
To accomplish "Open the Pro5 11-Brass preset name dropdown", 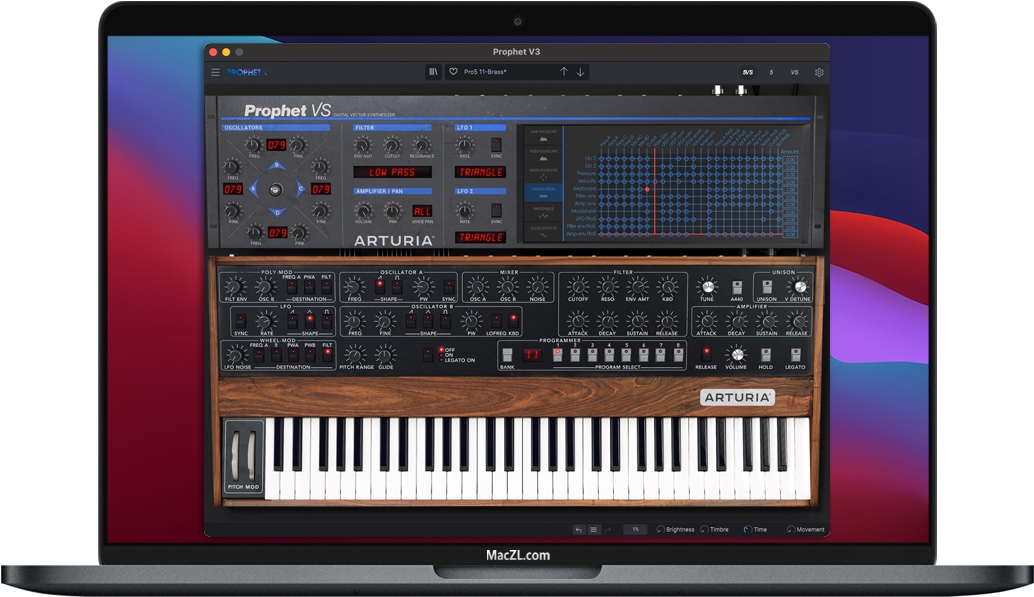I will click(500, 72).
